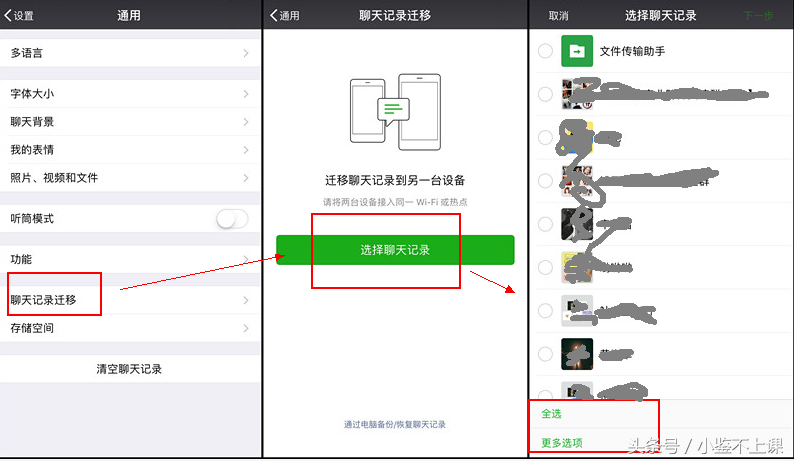Open 字体大小 setting
The width and height of the screenshot is (794, 461).
130,94
